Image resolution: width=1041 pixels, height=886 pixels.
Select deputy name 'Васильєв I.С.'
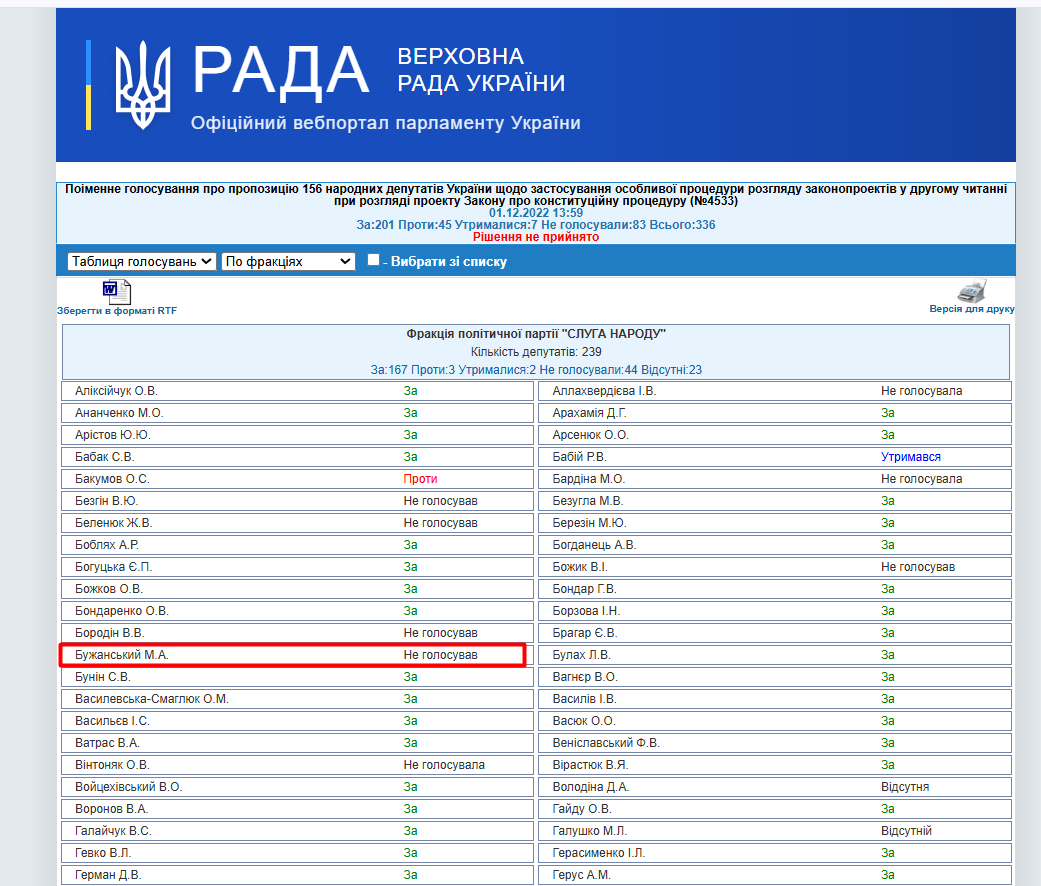point(112,721)
